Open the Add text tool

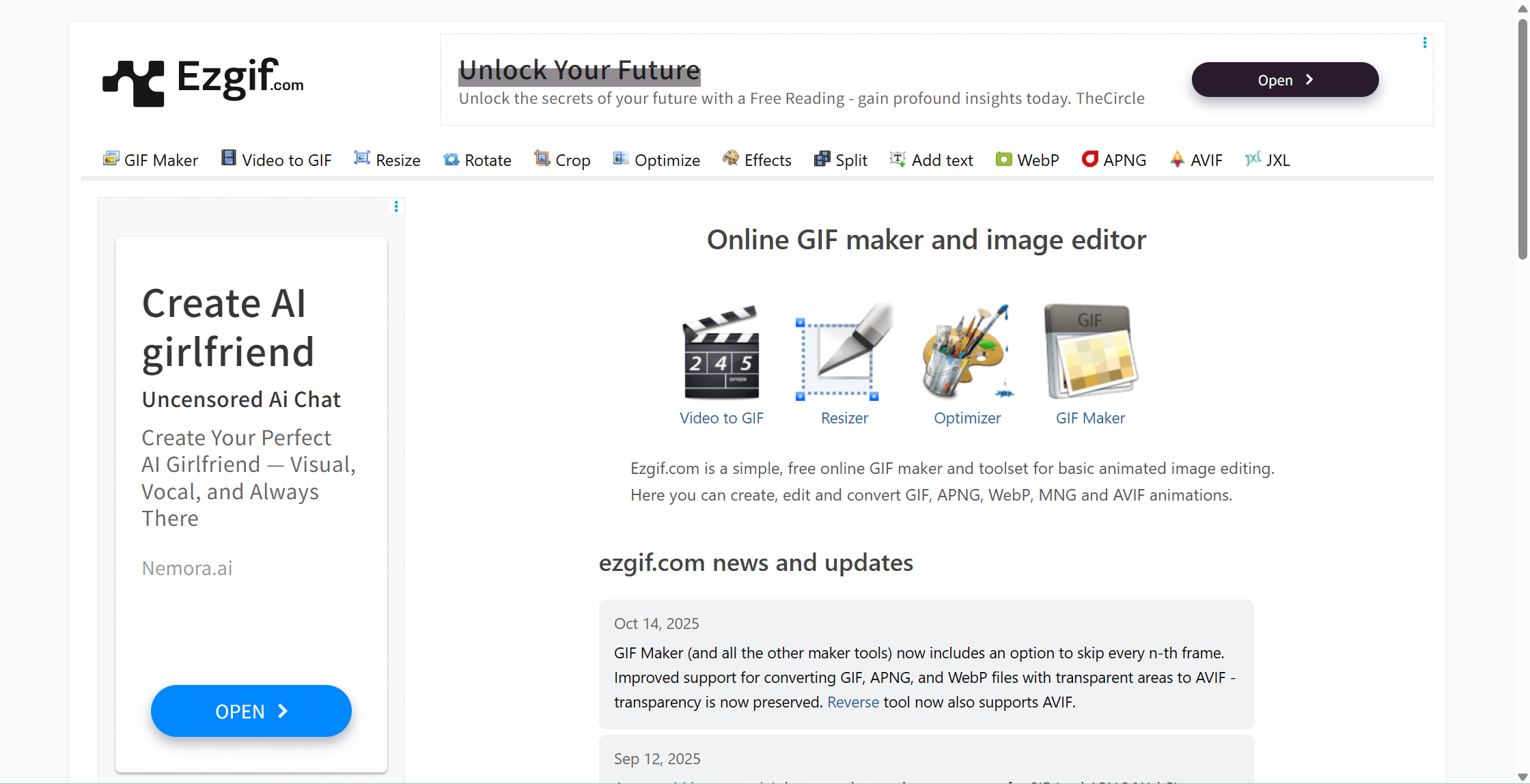point(932,160)
